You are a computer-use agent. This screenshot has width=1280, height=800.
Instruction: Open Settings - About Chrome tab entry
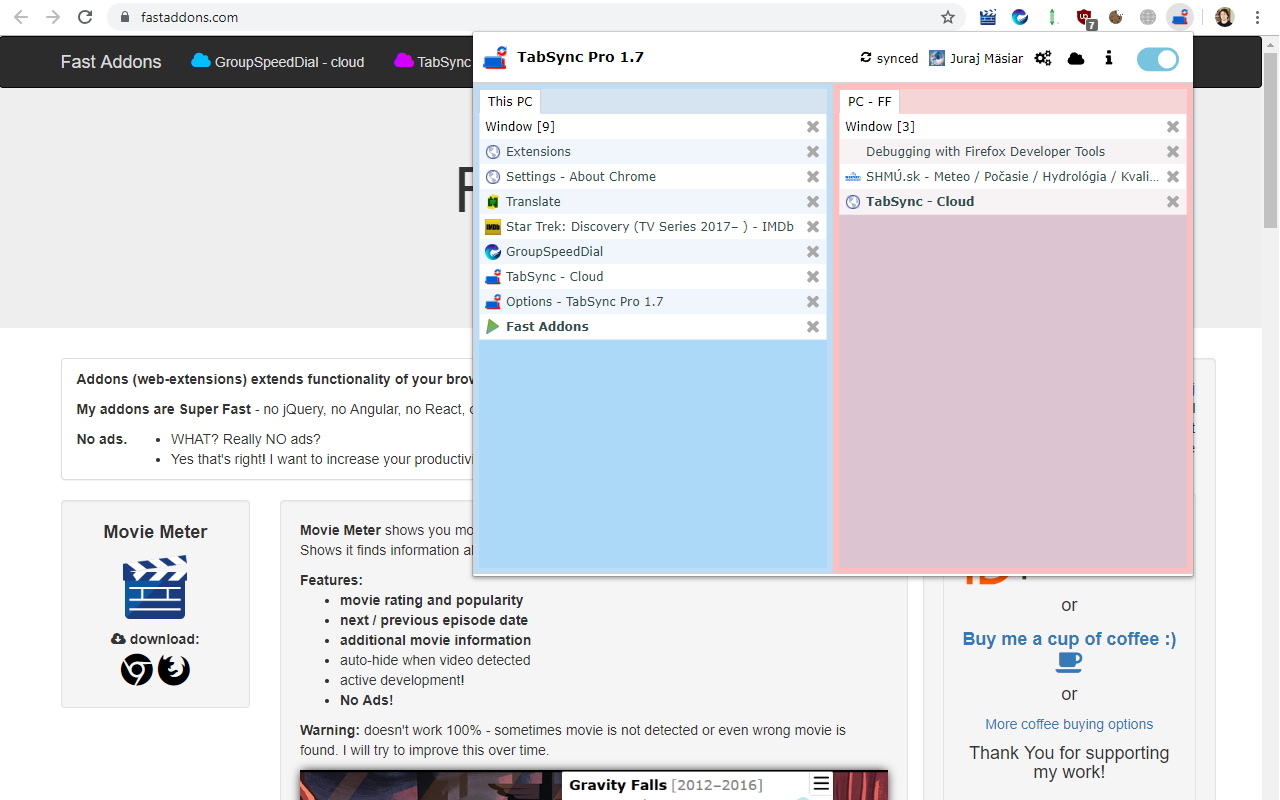pos(653,177)
